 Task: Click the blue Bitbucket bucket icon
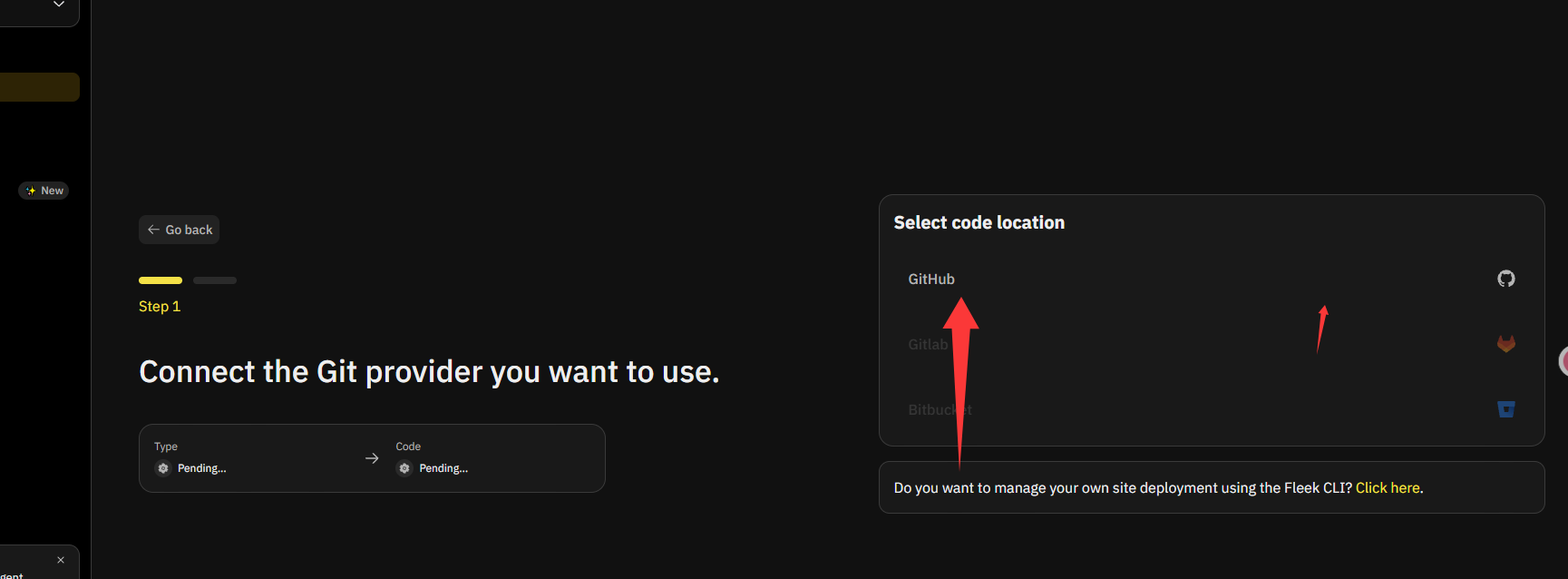point(1505,409)
